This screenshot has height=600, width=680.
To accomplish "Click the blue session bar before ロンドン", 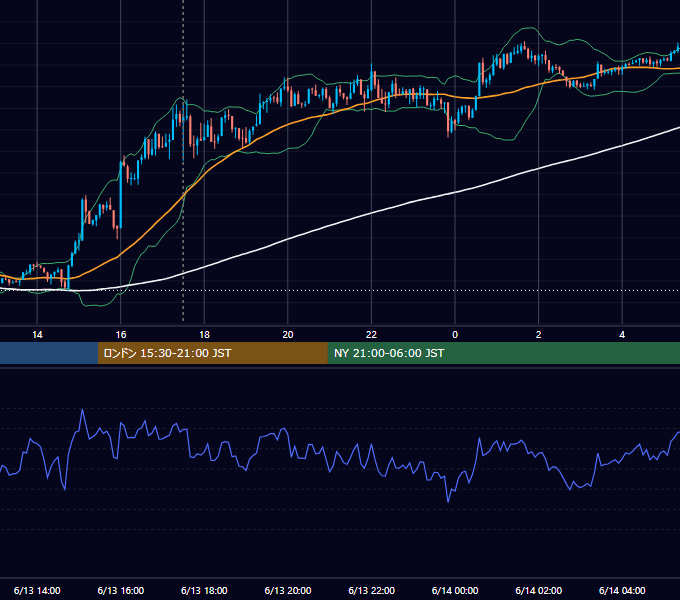I will pos(49,353).
